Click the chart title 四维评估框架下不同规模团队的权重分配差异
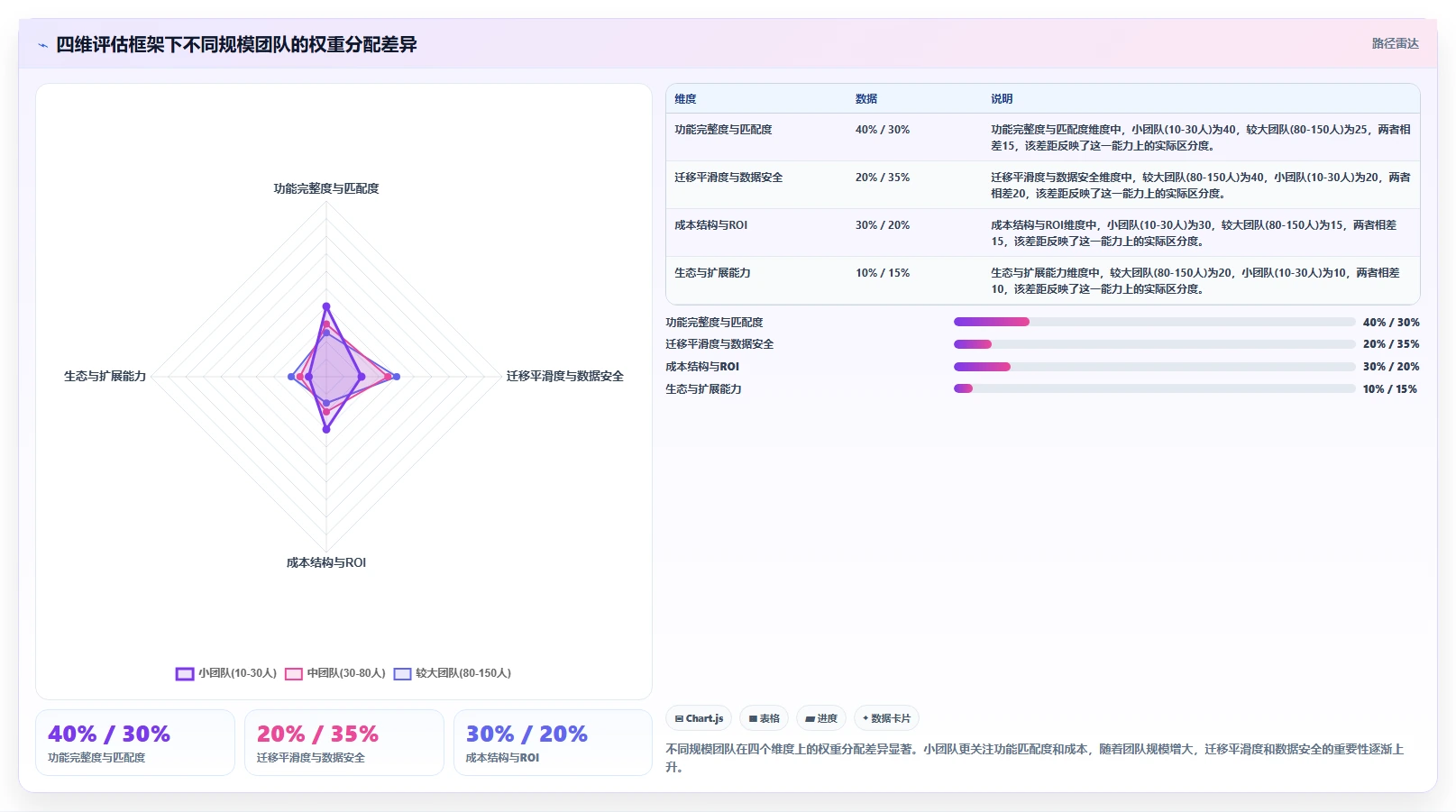This screenshot has height=812, width=1456. tap(236, 45)
